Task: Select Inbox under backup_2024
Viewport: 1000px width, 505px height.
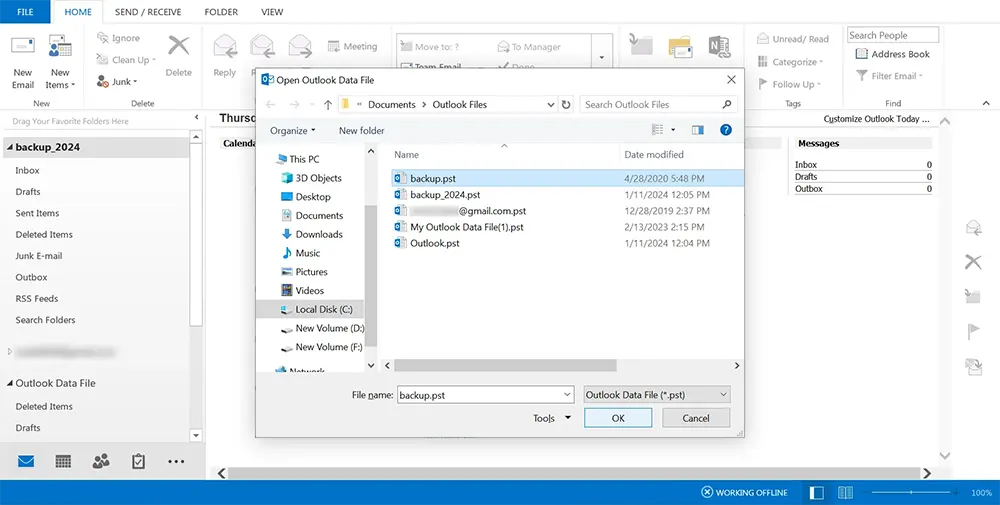Action: tap(27, 170)
